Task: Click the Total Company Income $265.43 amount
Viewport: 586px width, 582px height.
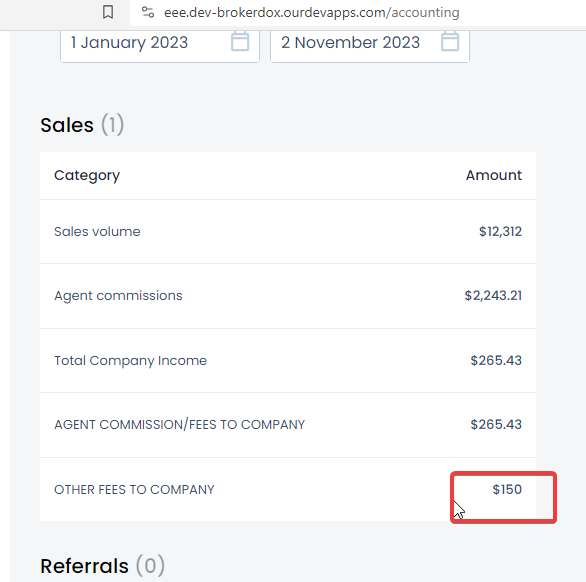Action: pyautogui.click(x=496, y=360)
